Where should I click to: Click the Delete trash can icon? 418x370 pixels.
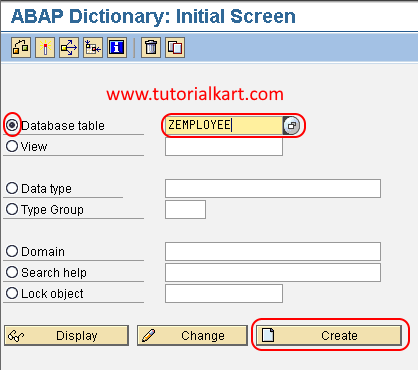pos(151,47)
